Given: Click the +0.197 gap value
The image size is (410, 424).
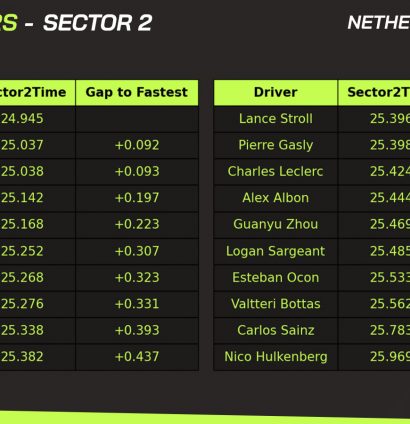Looking at the screenshot, I should pos(137,198).
